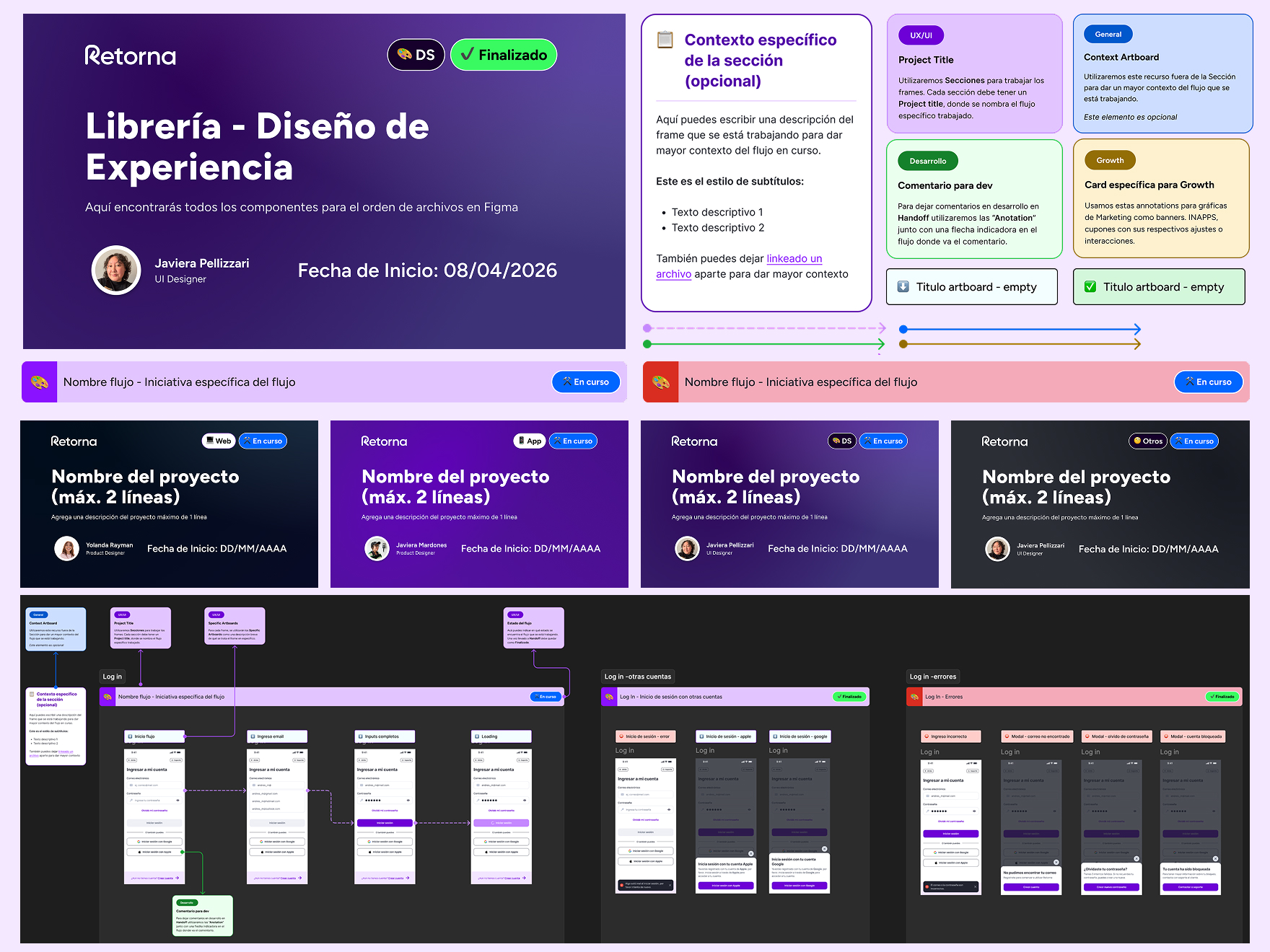Select the 'Inicio flujo' frame label
This screenshot has width=1270, height=952.
pos(155,736)
